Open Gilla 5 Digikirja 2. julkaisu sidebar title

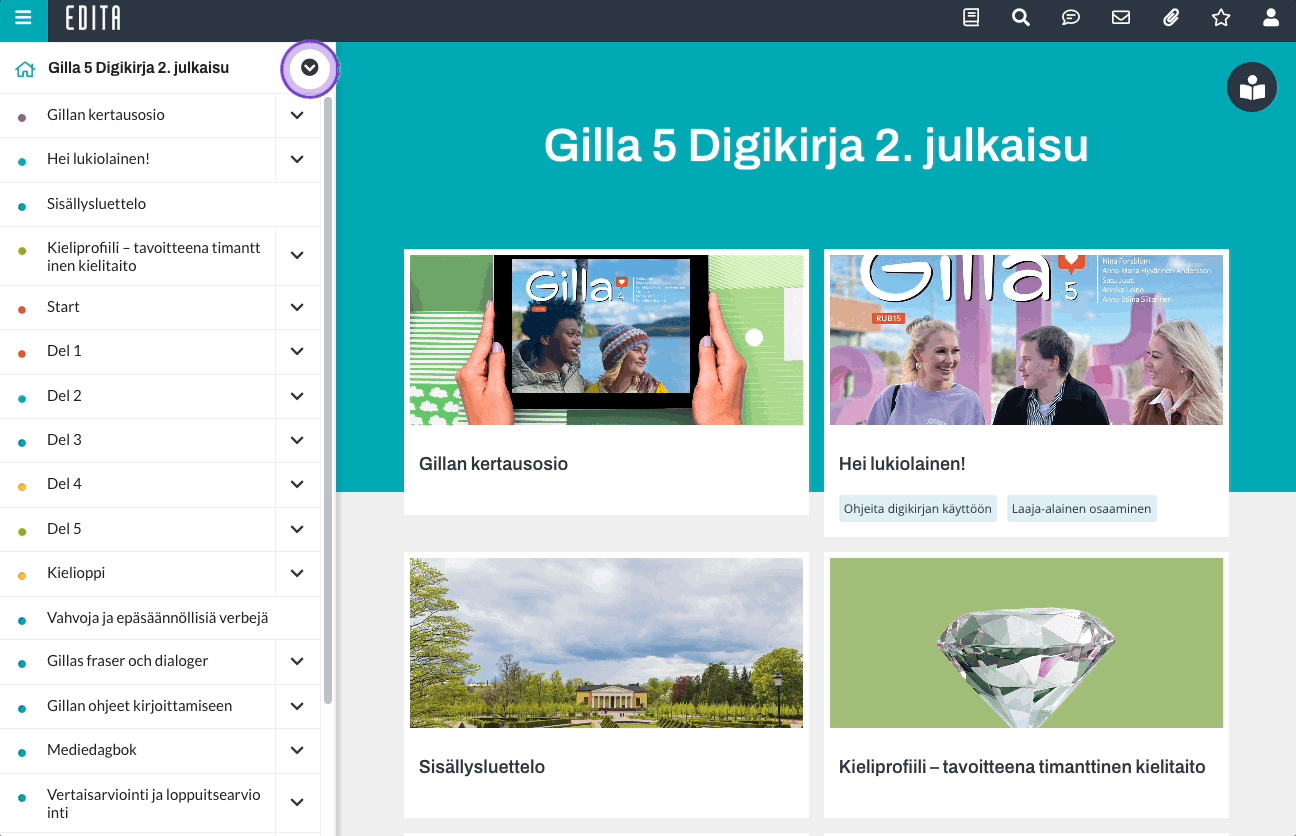(x=139, y=68)
